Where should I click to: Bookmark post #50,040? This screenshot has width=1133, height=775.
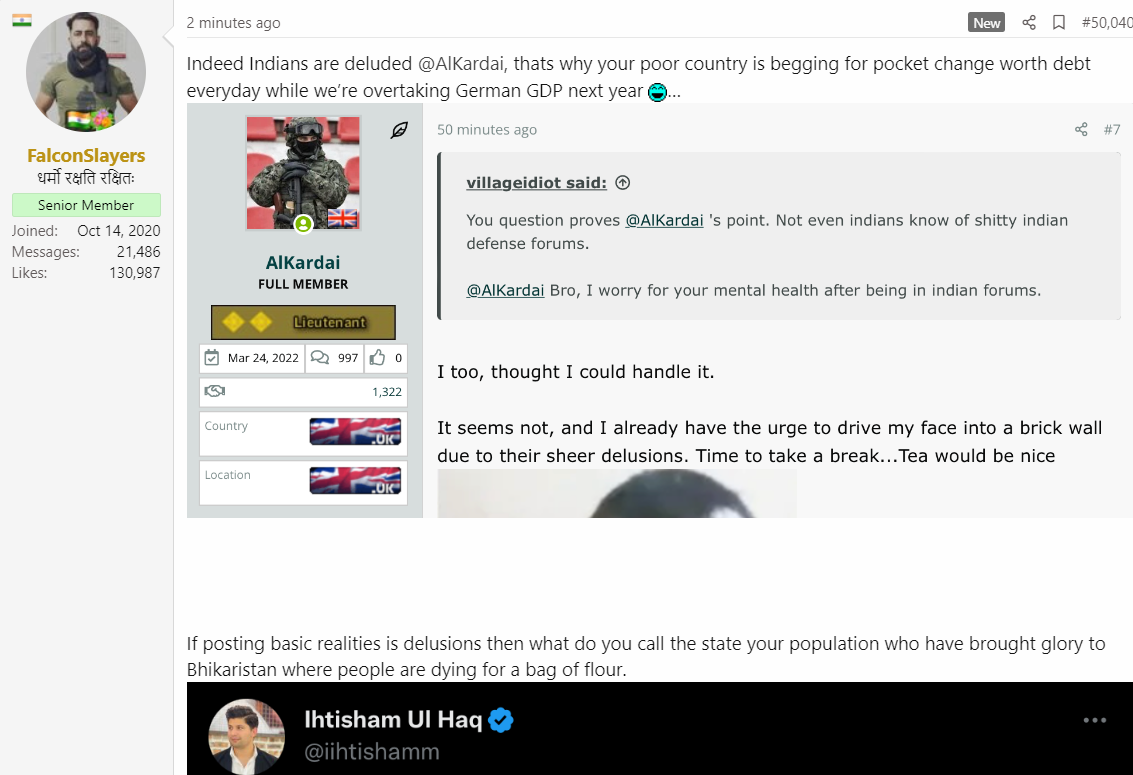click(x=1059, y=22)
